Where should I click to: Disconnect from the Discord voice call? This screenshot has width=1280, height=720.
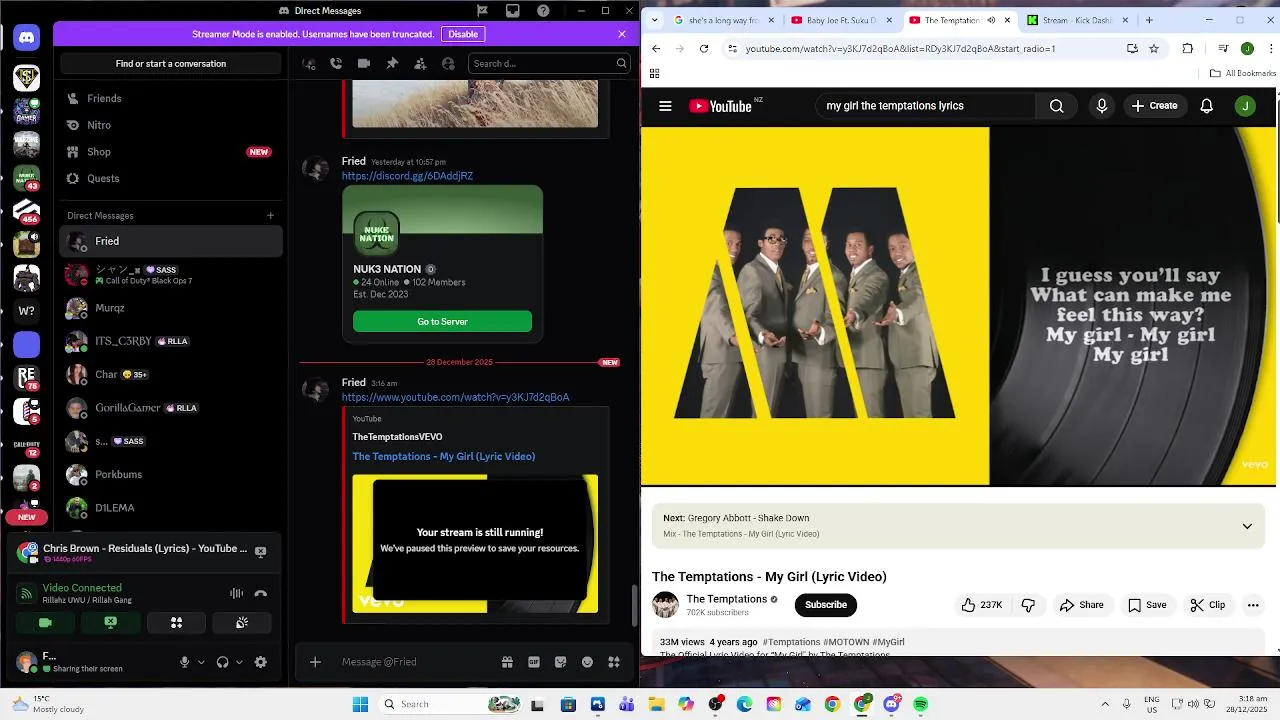[261, 594]
